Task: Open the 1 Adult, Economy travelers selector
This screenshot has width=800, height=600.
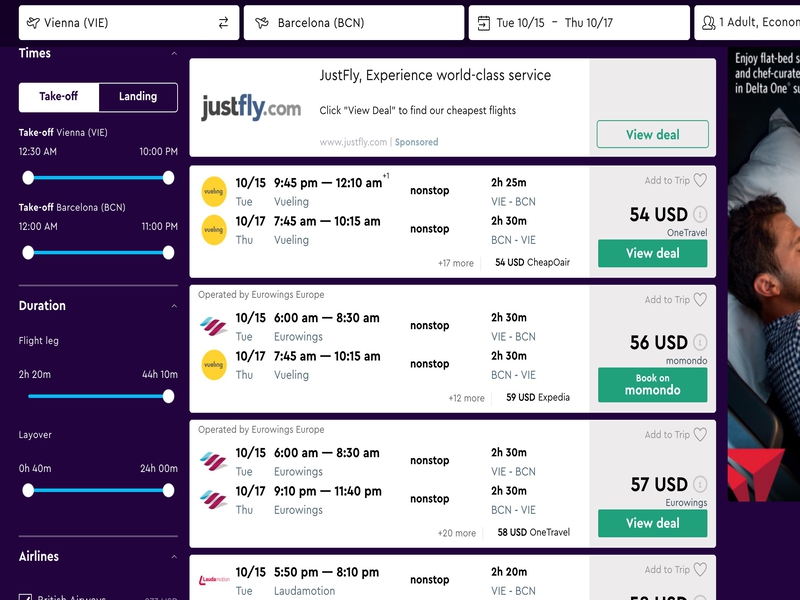Action: (747, 23)
